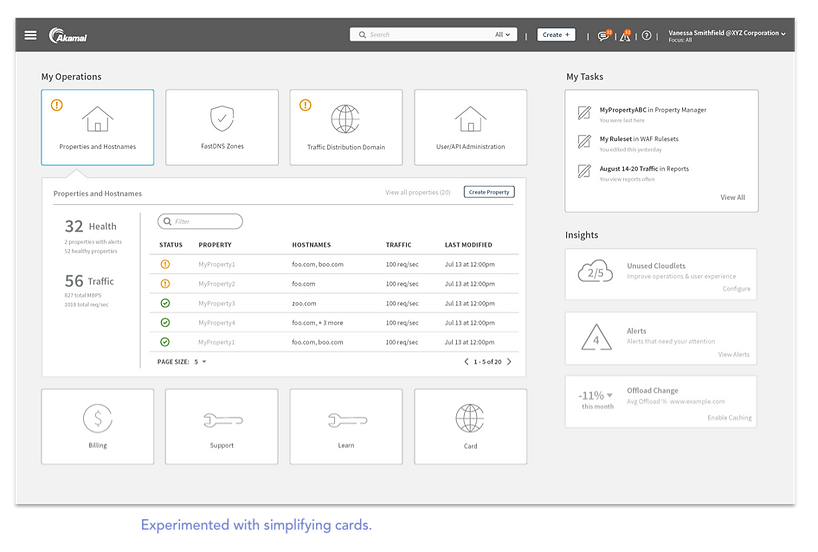The height and width of the screenshot is (552, 818).
Task: Click Configure on Unused Cloudlets insight
Action: tap(736, 289)
